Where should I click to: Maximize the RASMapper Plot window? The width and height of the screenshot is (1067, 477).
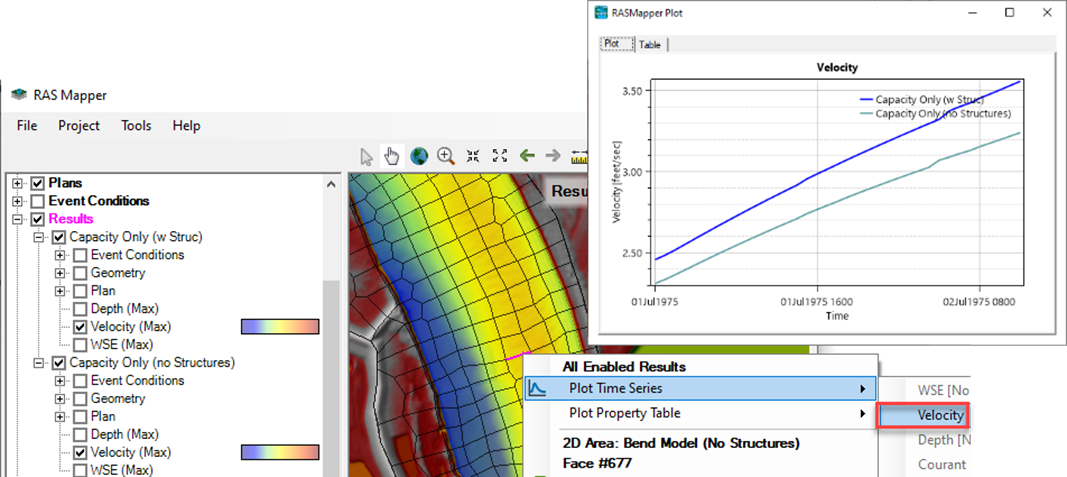(1010, 12)
